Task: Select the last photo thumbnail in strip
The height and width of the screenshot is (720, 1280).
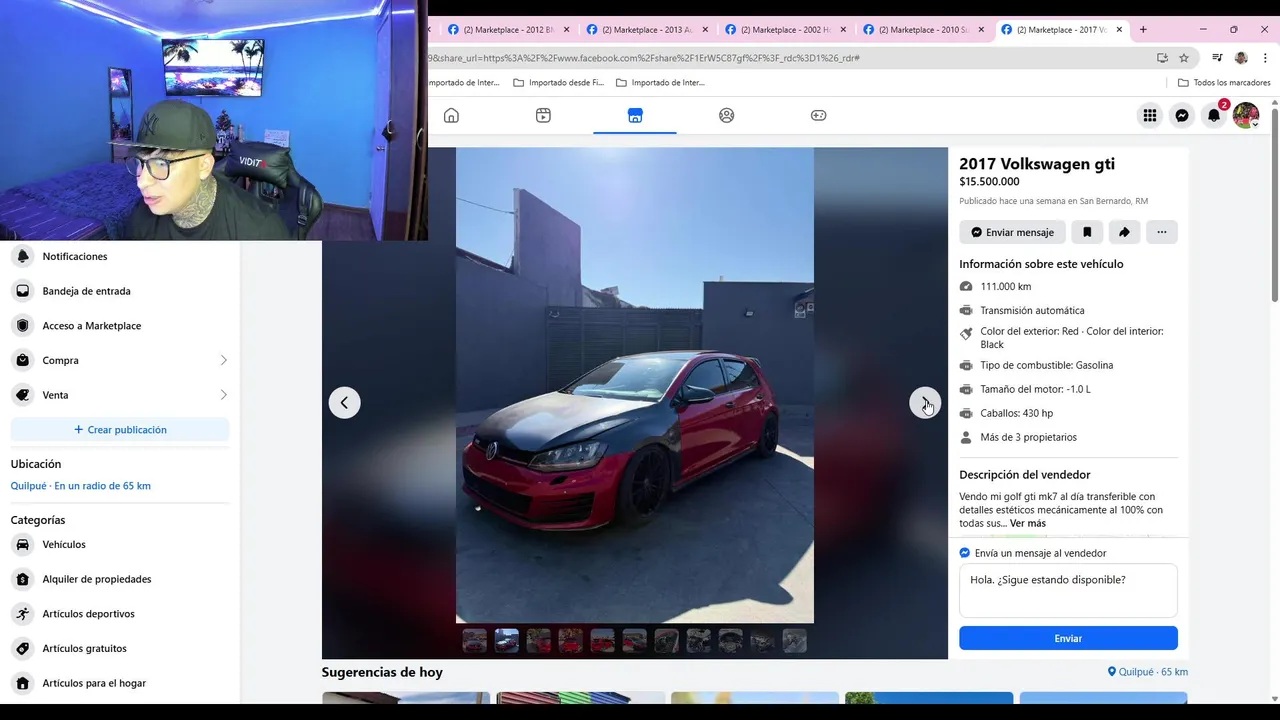Action: [x=795, y=641]
